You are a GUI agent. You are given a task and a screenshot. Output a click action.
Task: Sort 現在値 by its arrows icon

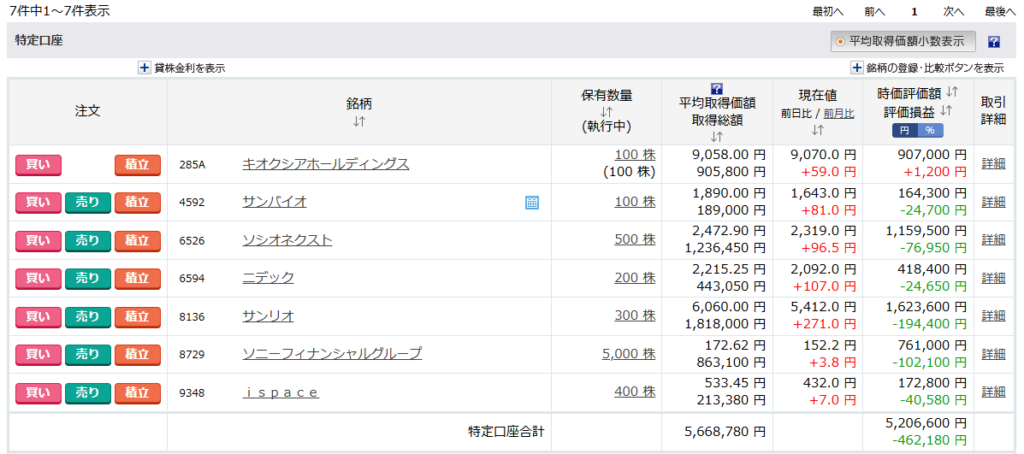click(817, 130)
